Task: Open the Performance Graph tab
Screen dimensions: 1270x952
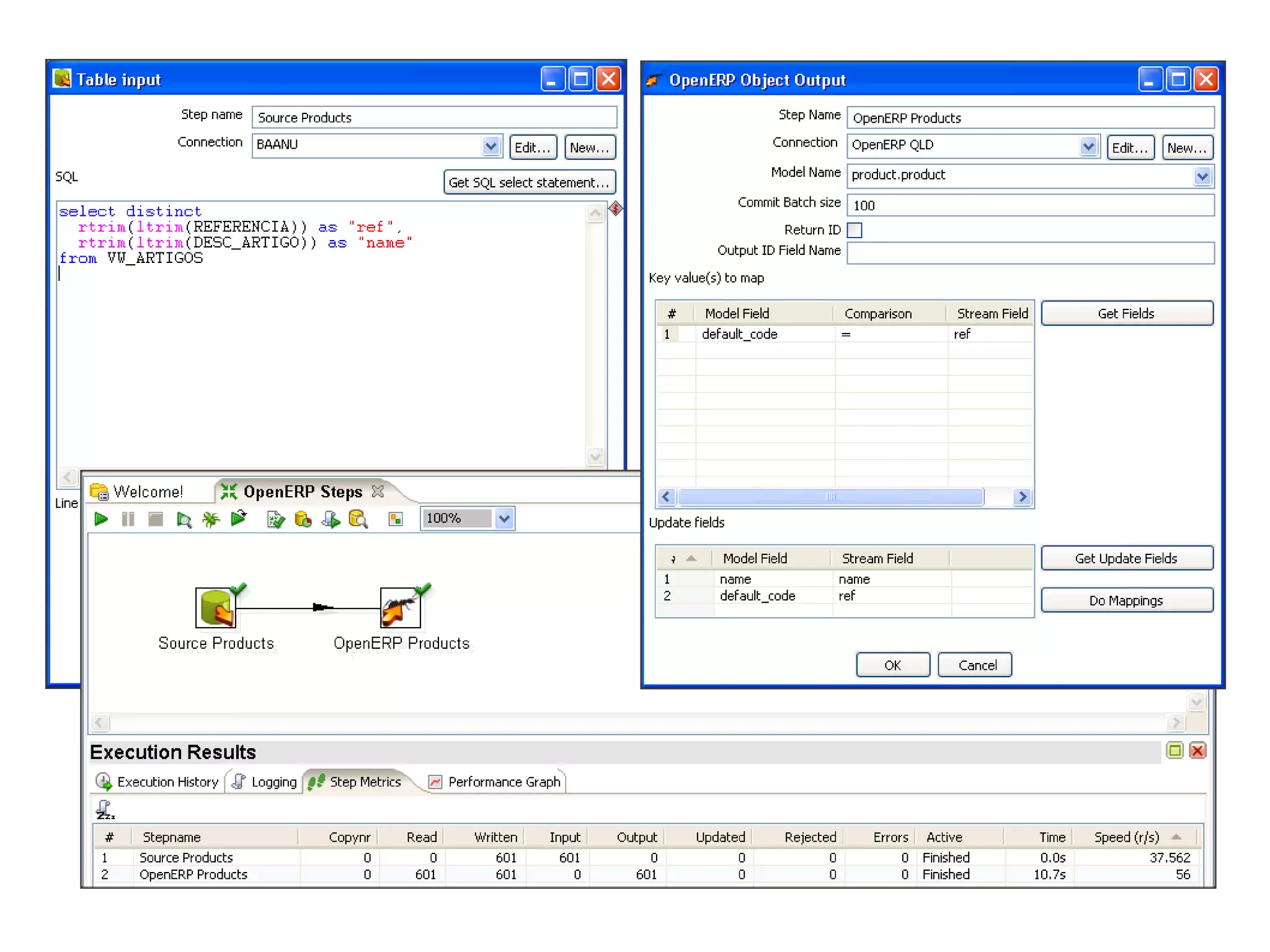Action: tap(495, 782)
